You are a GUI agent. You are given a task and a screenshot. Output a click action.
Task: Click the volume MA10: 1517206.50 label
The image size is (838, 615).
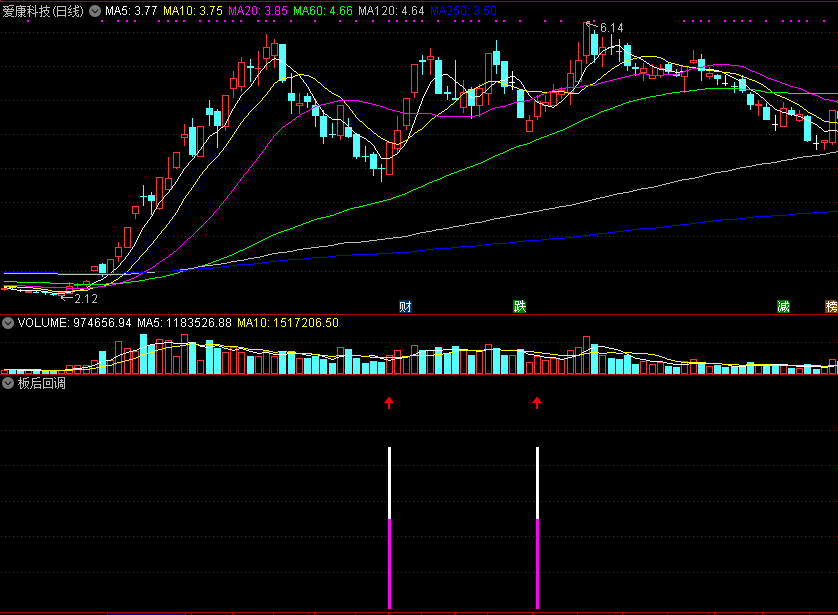(x=288, y=323)
